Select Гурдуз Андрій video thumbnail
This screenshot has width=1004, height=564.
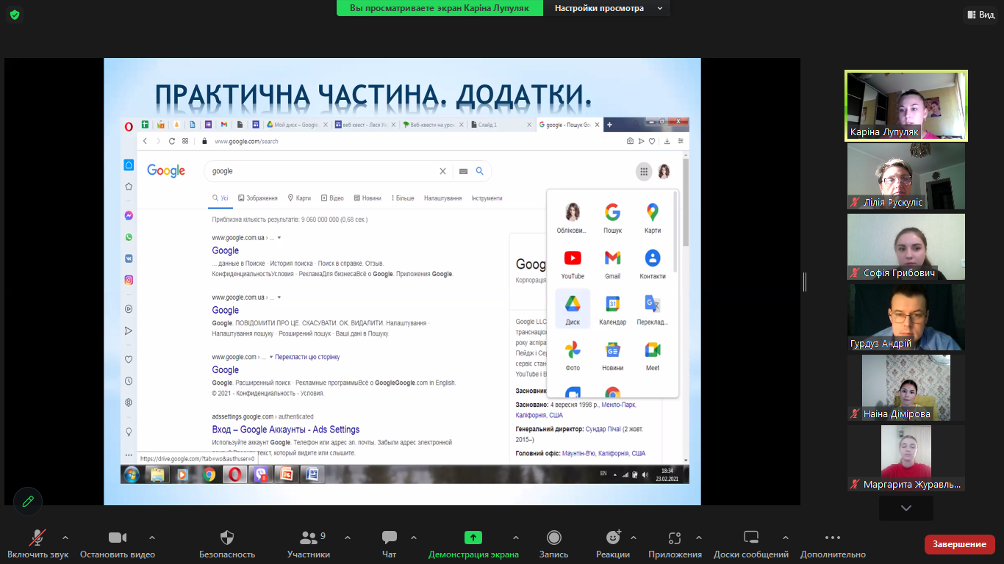[906, 317]
